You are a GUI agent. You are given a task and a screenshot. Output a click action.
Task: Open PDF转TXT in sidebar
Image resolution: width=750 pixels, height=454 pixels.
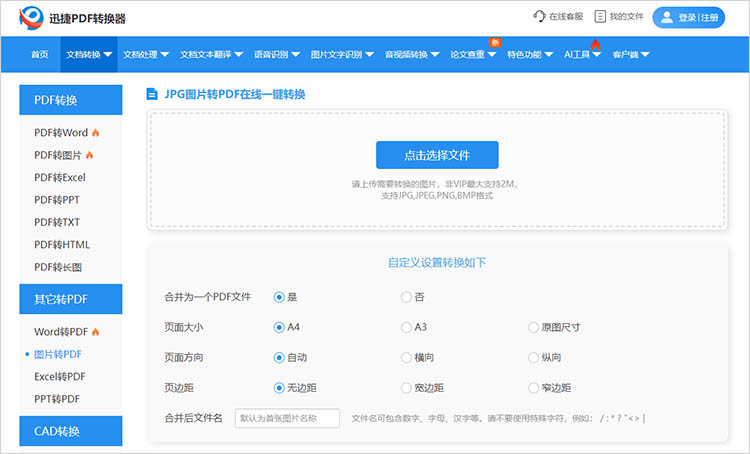(57, 222)
